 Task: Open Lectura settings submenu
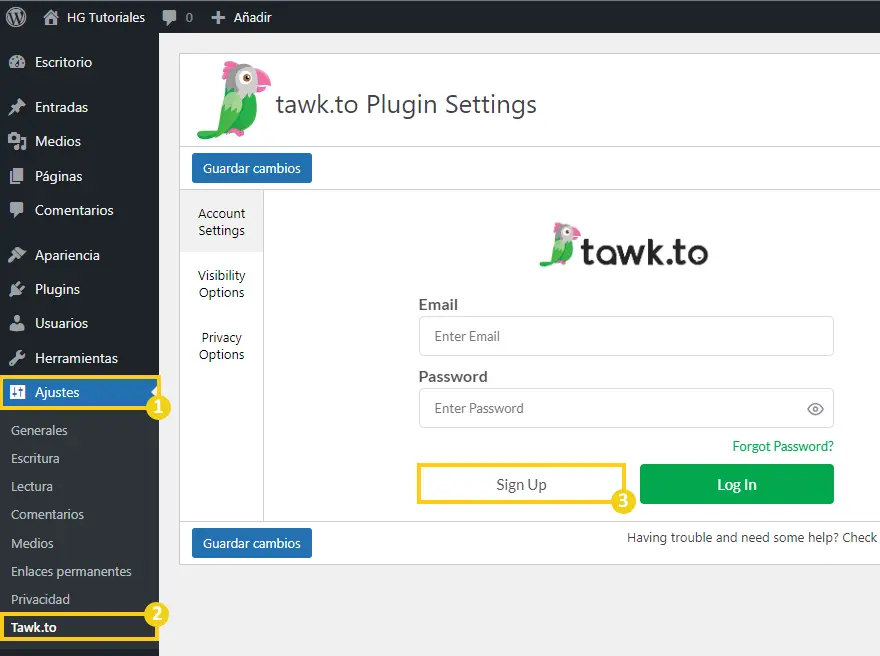click(32, 487)
